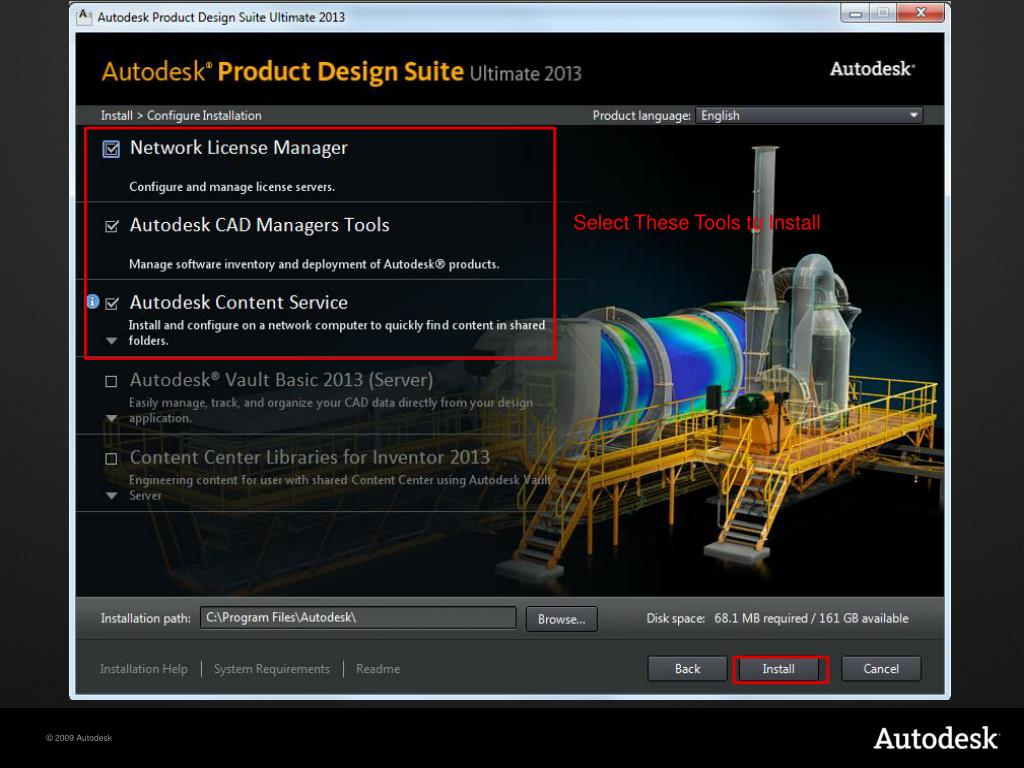Click 'Install > Configure Installation' breadcrumb

click(181, 116)
